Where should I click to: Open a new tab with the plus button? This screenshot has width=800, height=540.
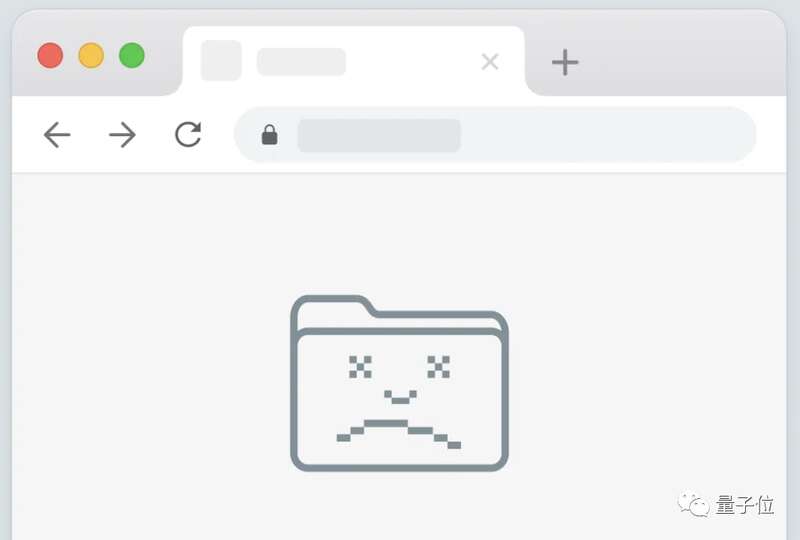565,62
